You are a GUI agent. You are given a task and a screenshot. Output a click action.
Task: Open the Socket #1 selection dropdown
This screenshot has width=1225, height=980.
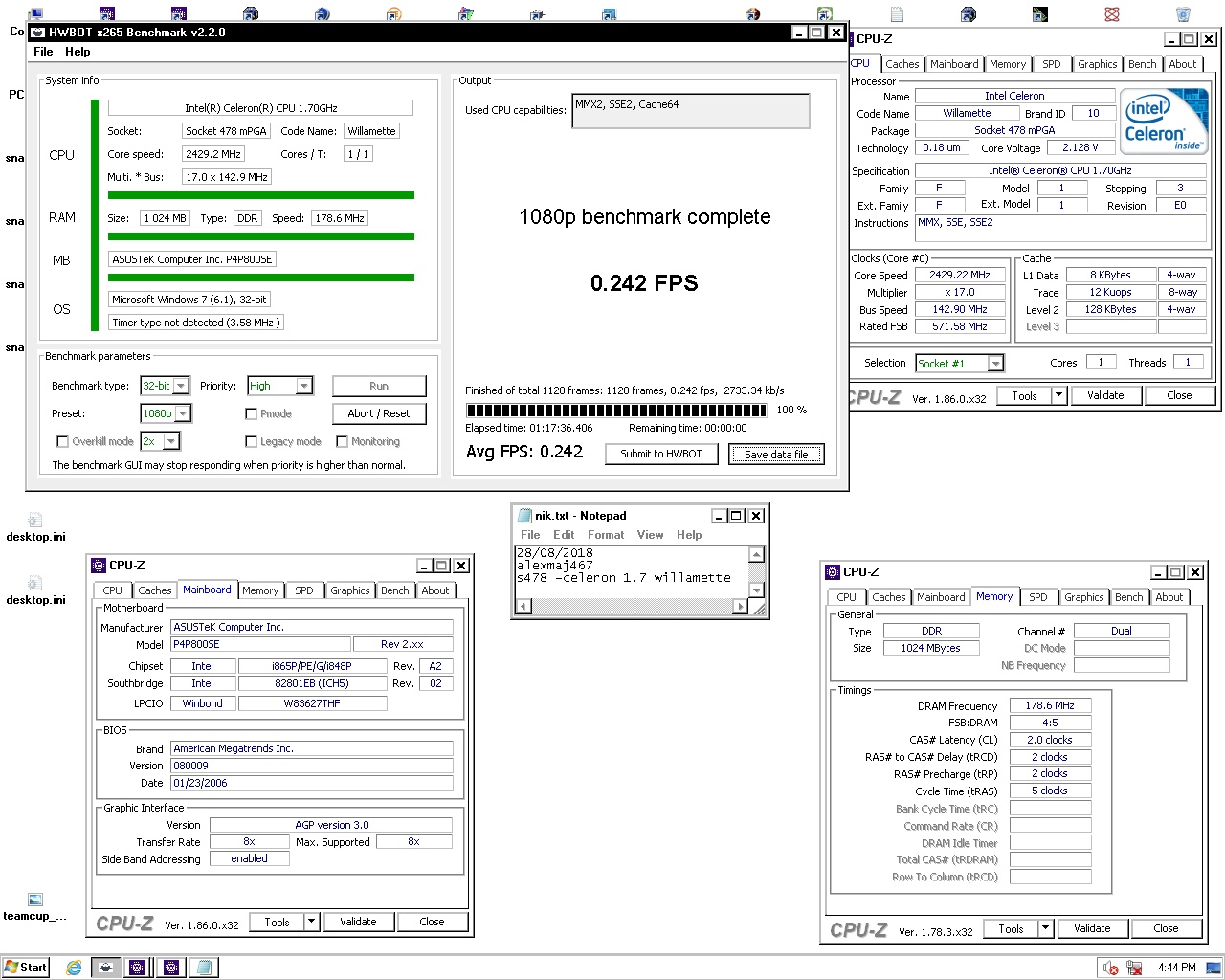point(995,364)
